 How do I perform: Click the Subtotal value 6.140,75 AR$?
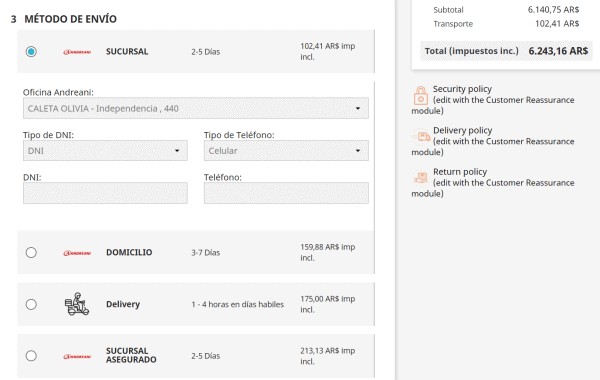[x=553, y=10]
